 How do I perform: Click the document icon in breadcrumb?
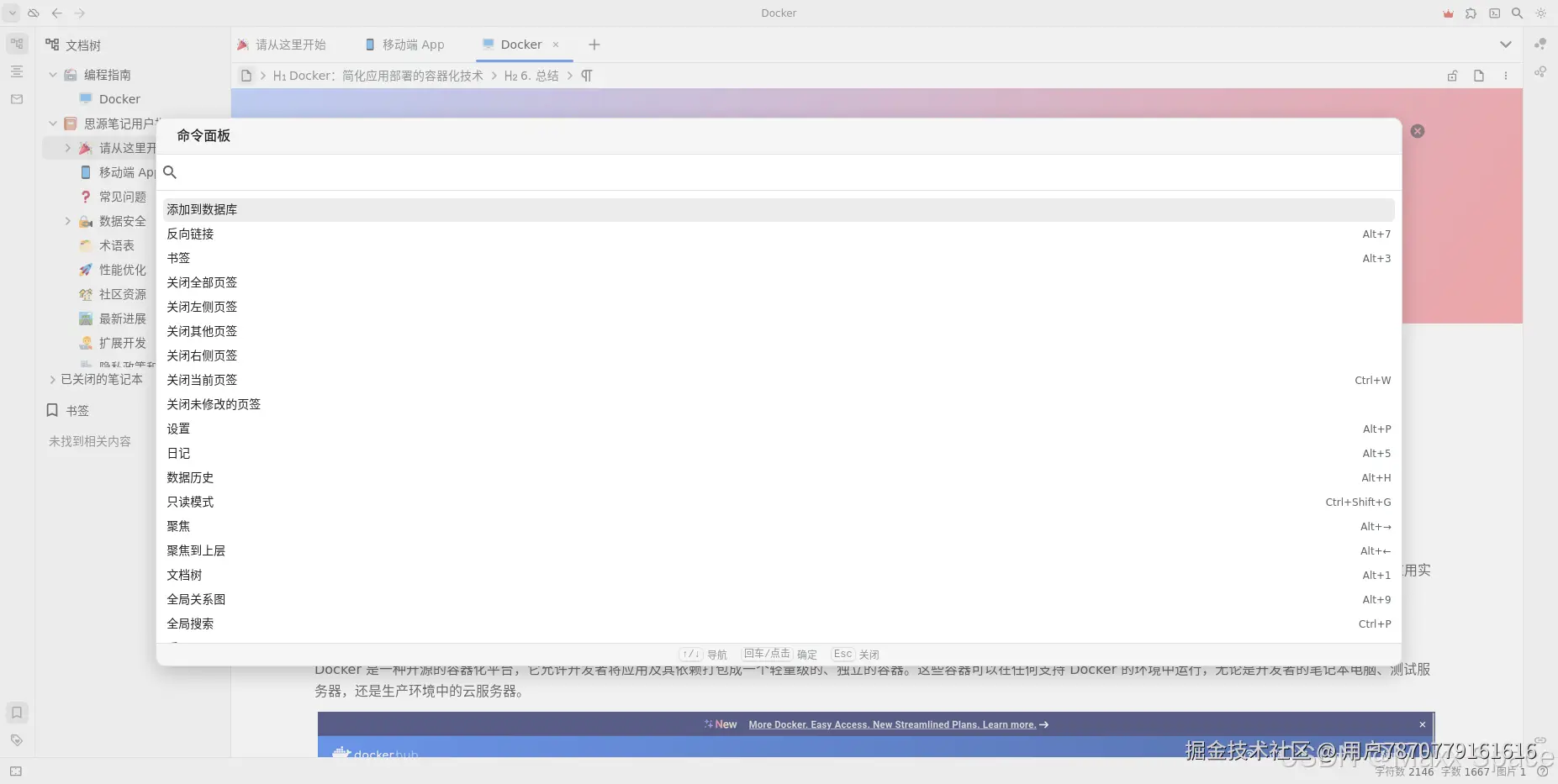(x=246, y=76)
